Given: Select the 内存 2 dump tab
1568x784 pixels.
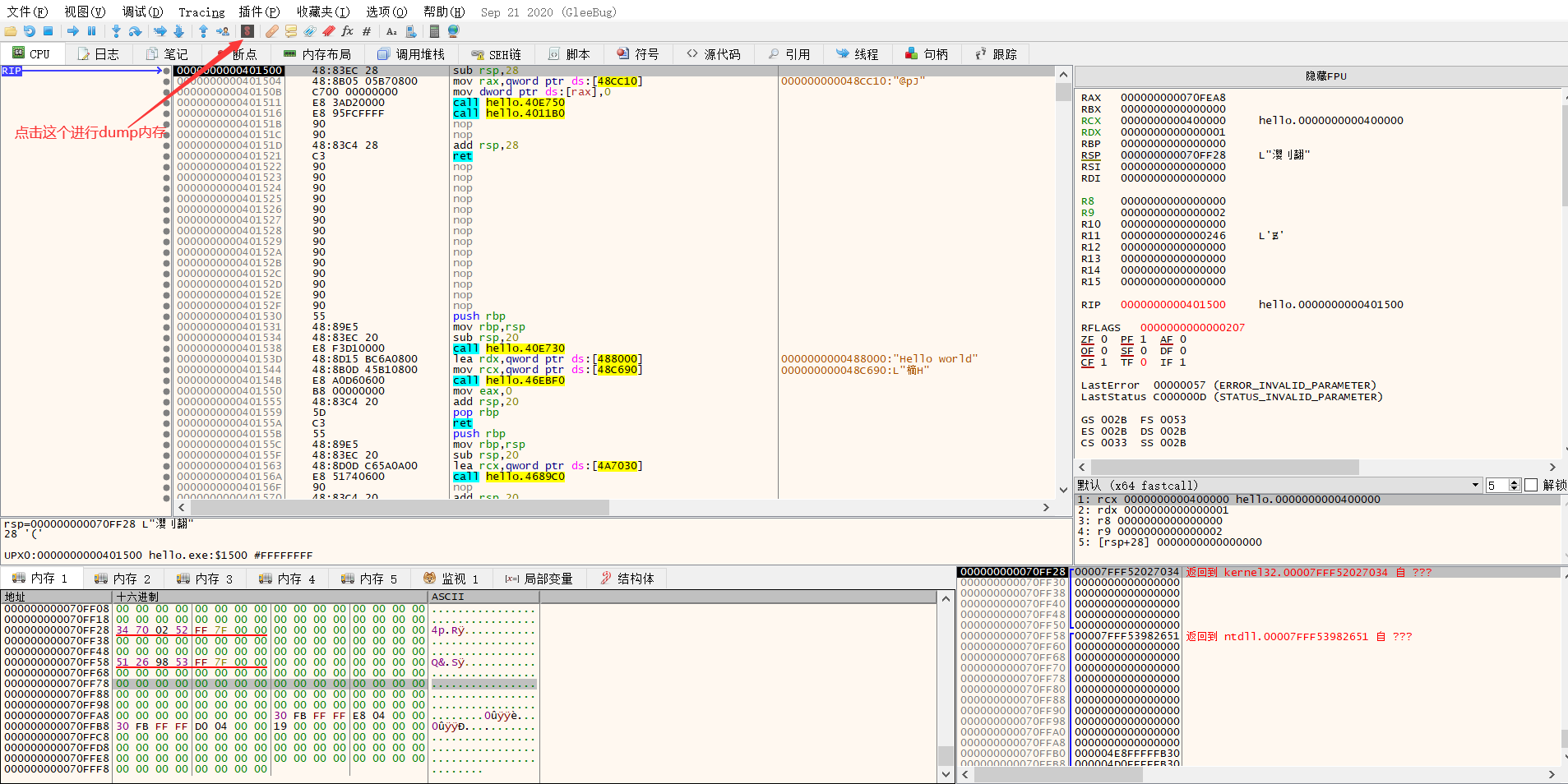Looking at the screenshot, I should click(x=123, y=579).
